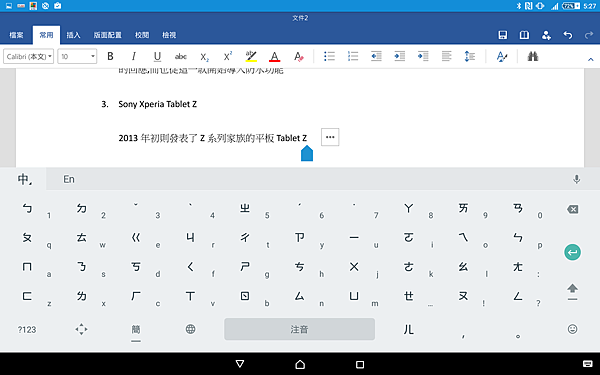Tap the green enter key
This screenshot has height=375, width=600.
pos(572,252)
